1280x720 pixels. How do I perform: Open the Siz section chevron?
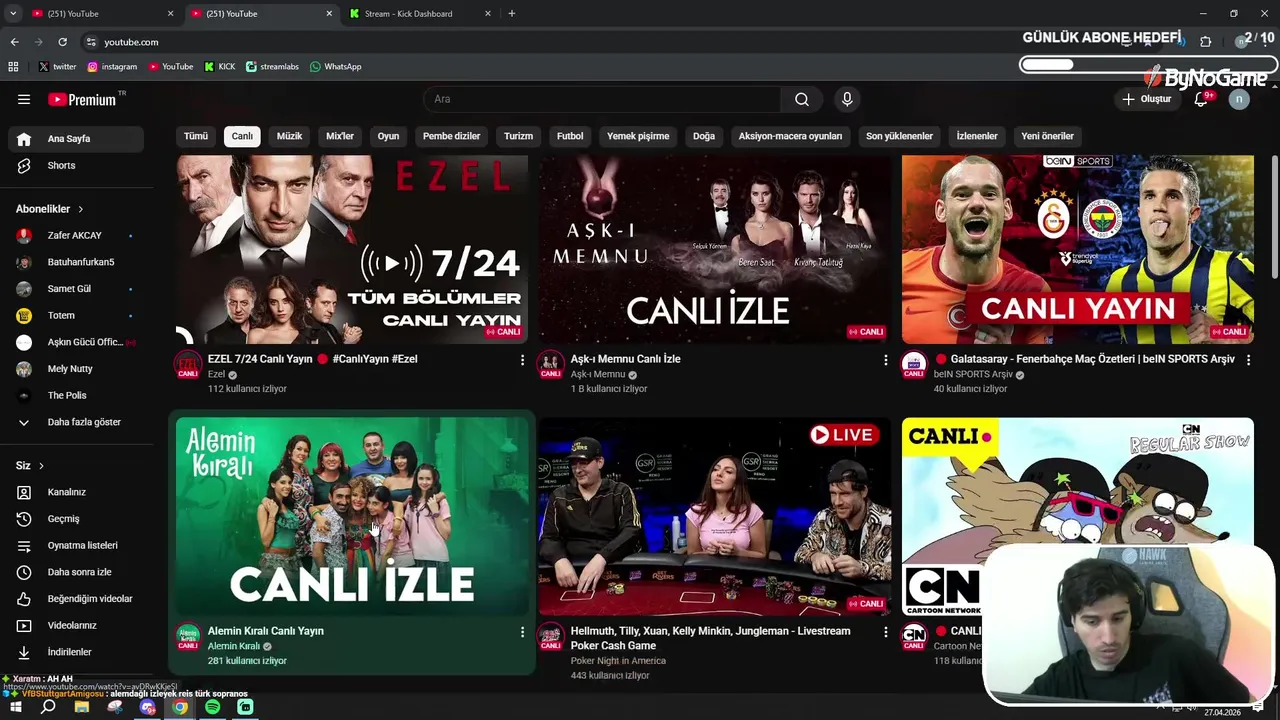coord(41,466)
